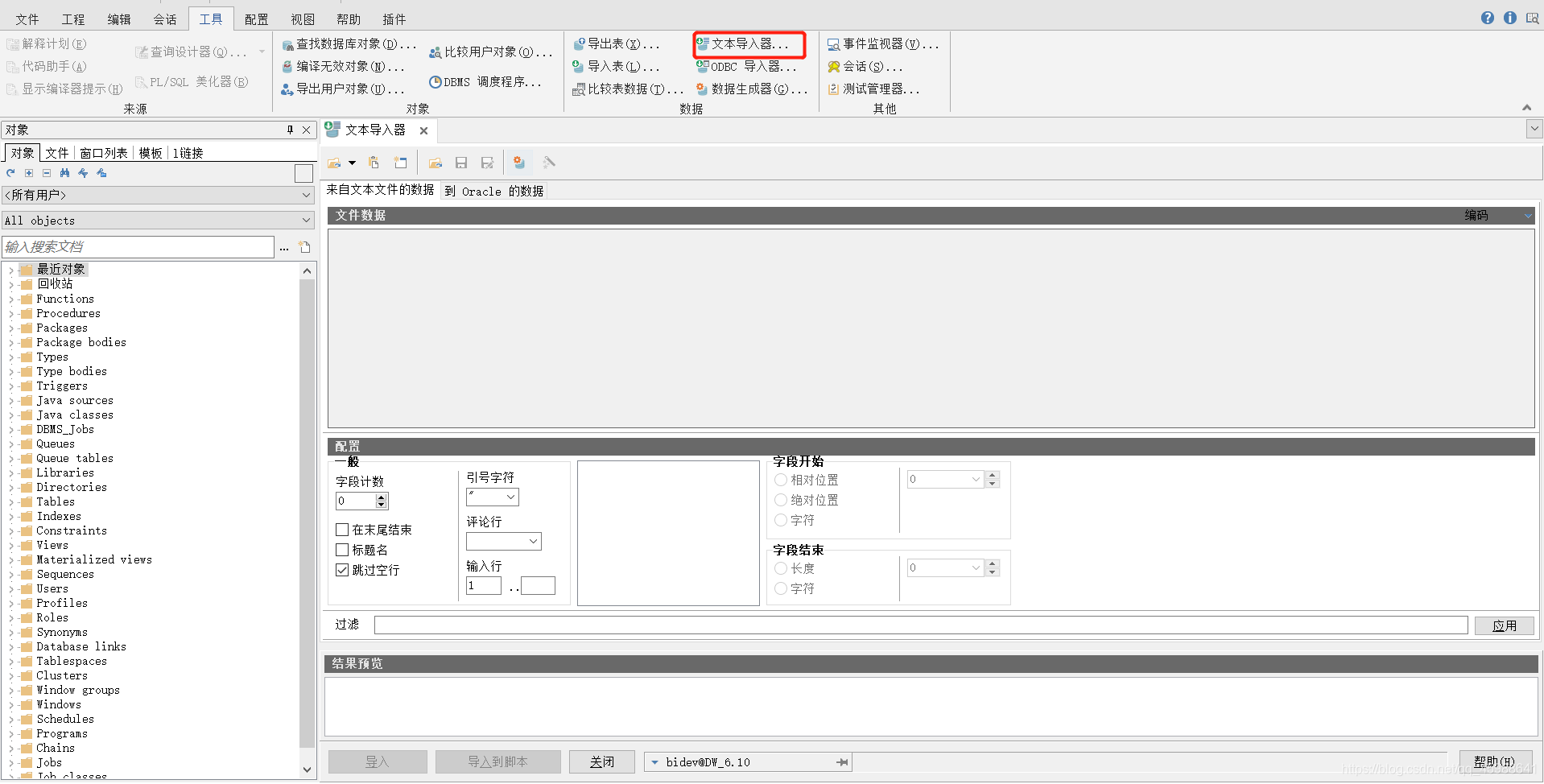Screen dimensions: 1544x784
Task: Click the open definition folder icon after the separator
Action: (x=436, y=163)
